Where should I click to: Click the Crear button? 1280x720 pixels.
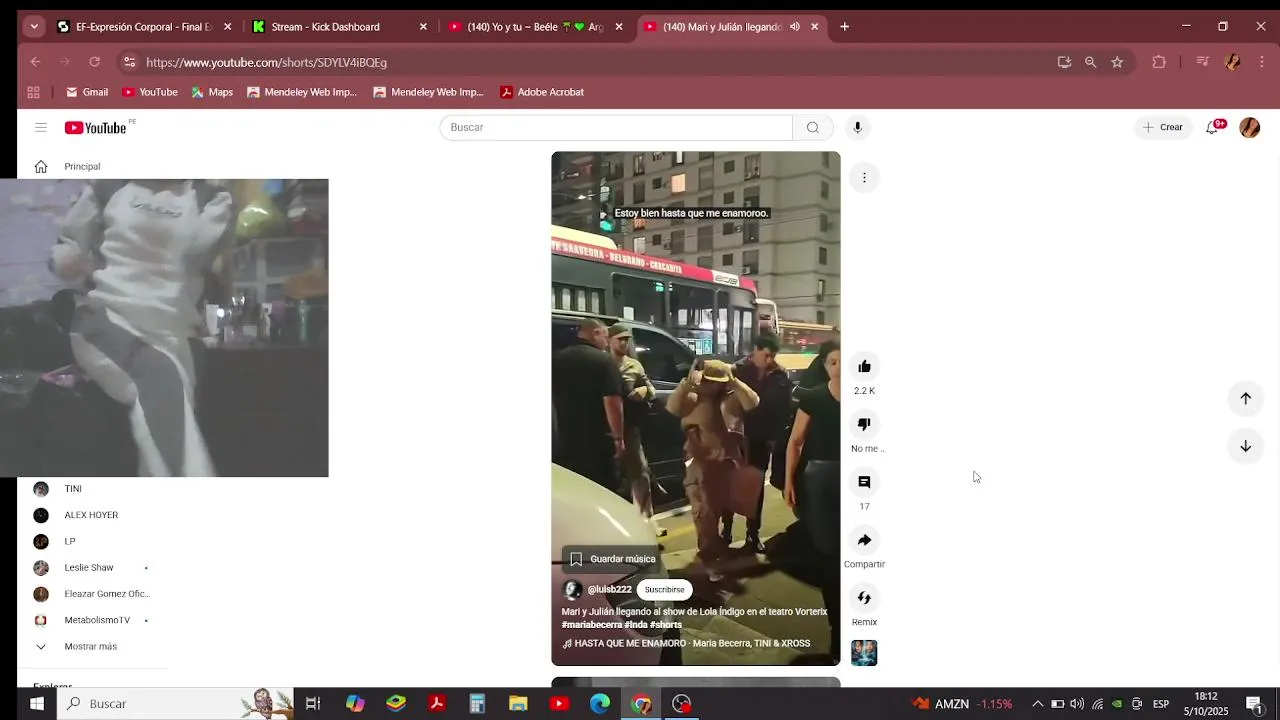tap(1163, 127)
